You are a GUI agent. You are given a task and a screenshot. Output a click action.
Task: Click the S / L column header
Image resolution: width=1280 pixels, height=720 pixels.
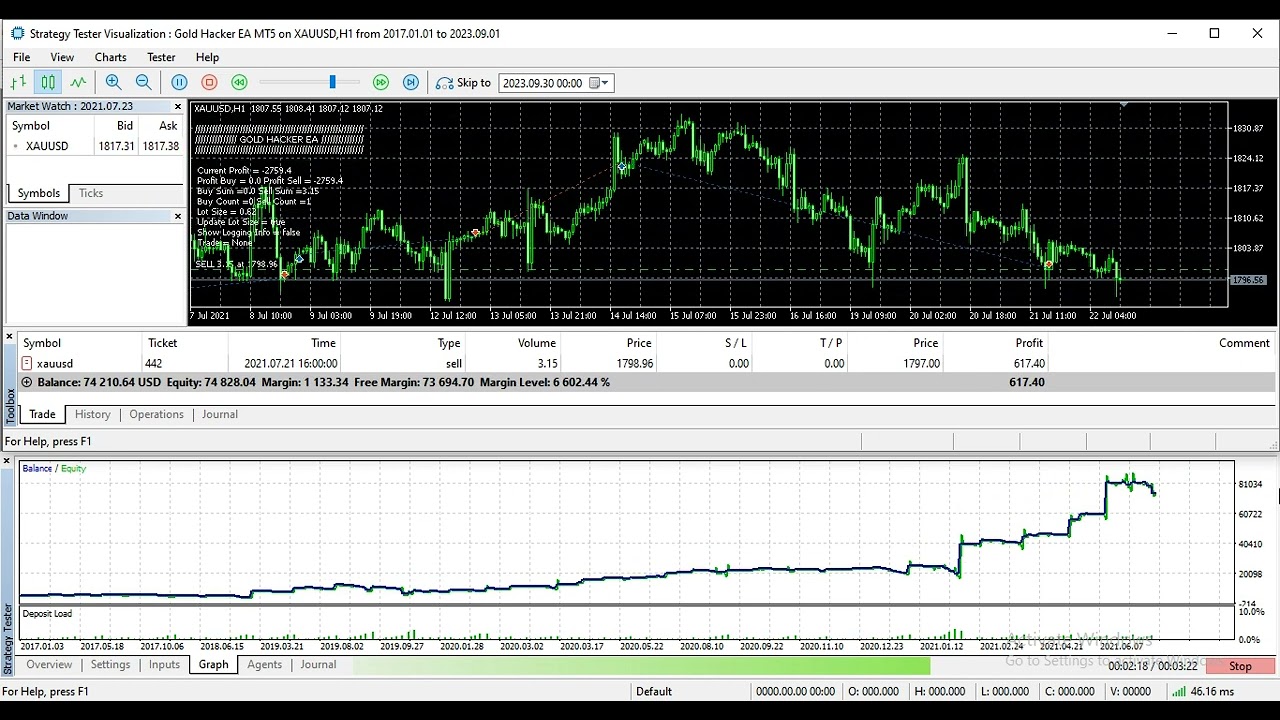[735, 343]
